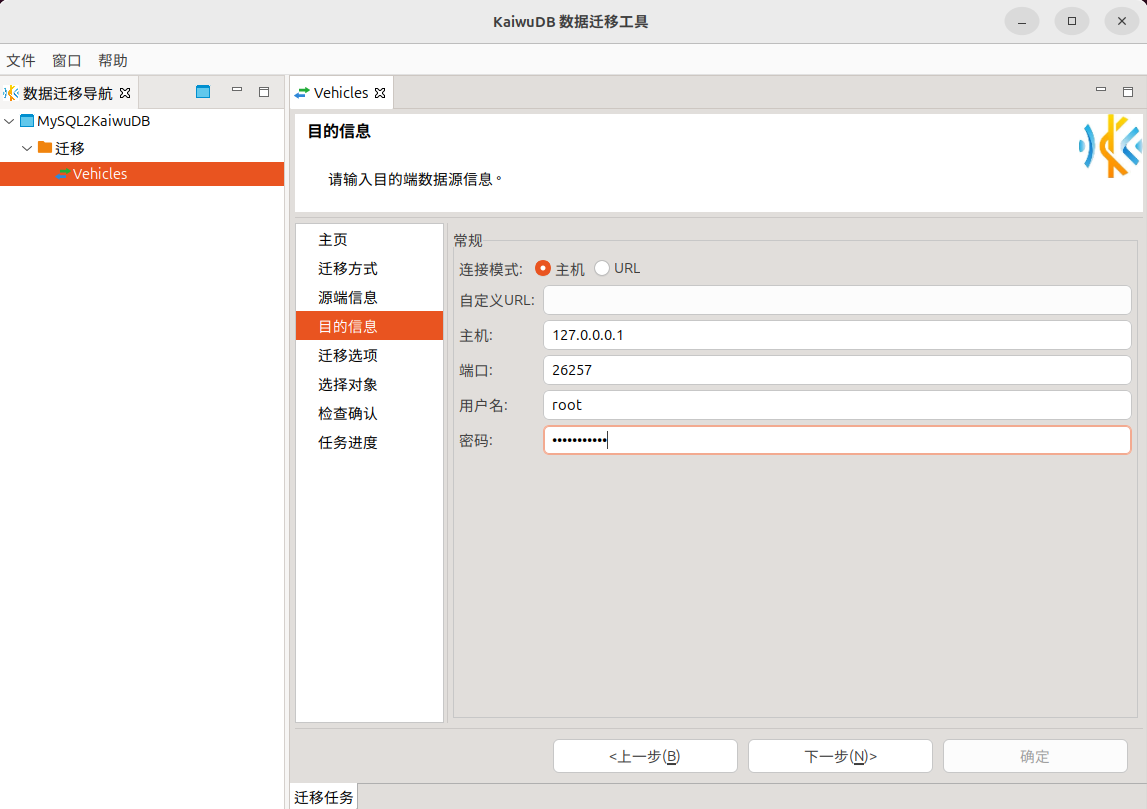Select the Vehicles item in navigation tree

(x=142, y=174)
